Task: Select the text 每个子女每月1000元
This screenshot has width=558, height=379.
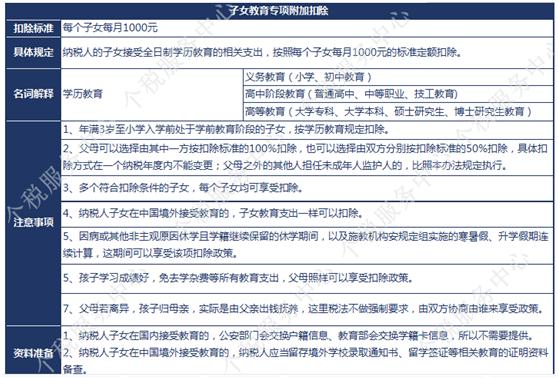Action: pos(110,28)
